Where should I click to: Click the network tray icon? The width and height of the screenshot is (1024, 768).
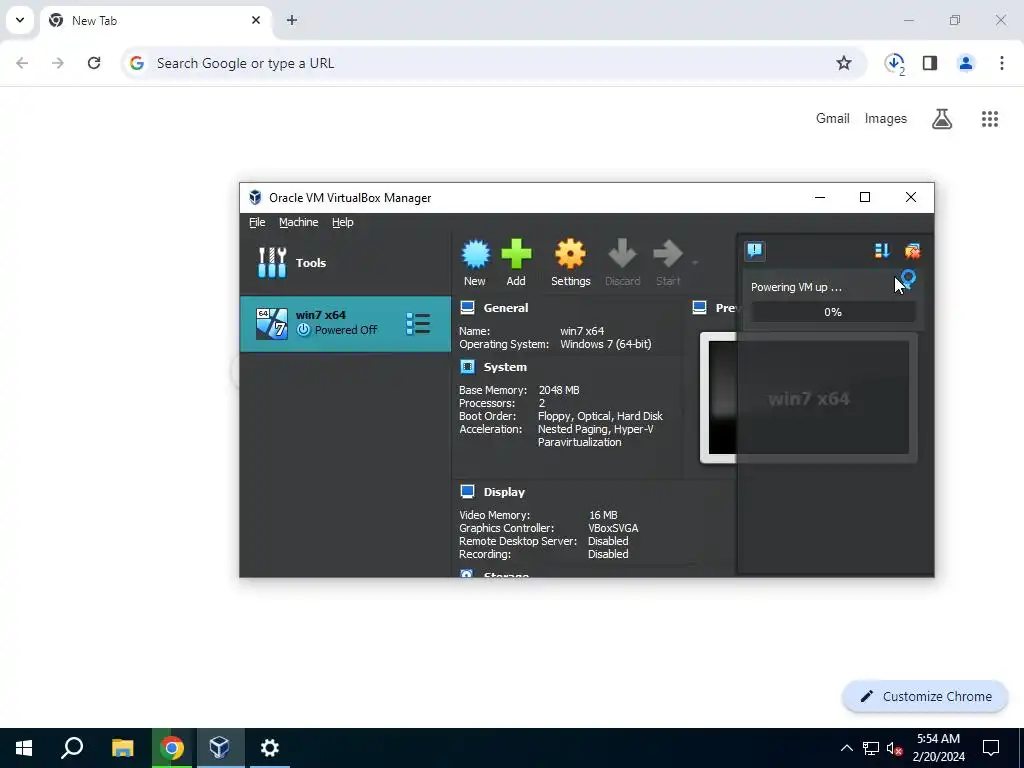(871, 748)
